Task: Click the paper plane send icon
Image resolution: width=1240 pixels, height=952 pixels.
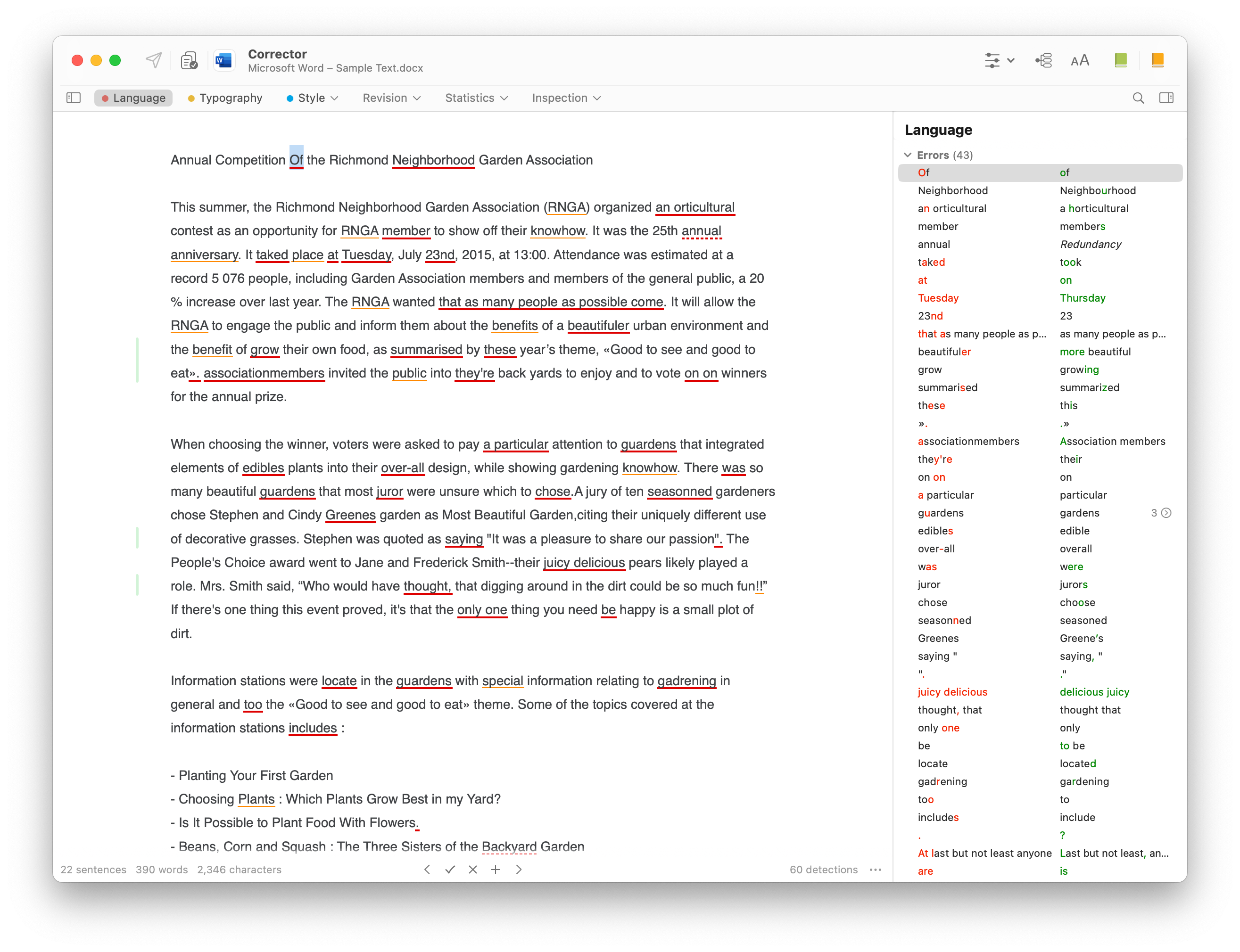Action: [154, 60]
